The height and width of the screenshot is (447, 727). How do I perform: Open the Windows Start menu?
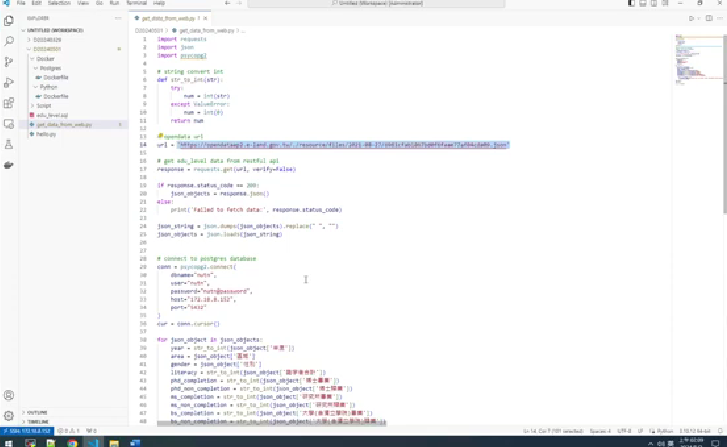click(9, 443)
